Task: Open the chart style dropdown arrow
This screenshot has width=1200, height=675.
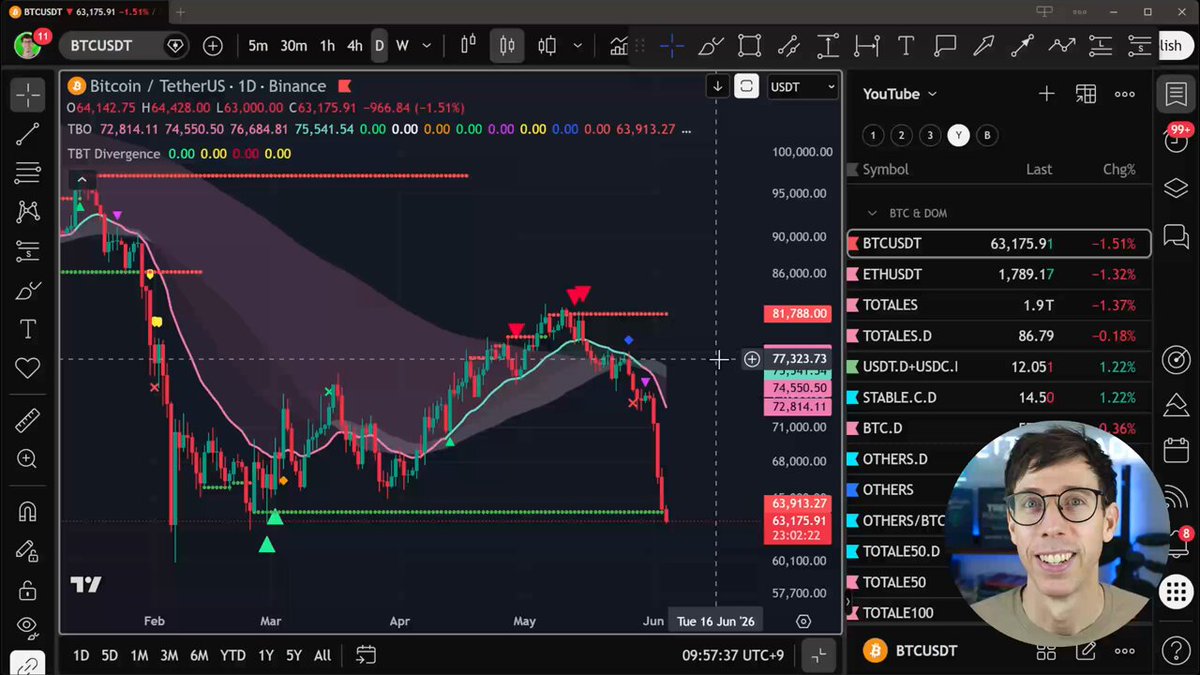Action: pos(577,46)
